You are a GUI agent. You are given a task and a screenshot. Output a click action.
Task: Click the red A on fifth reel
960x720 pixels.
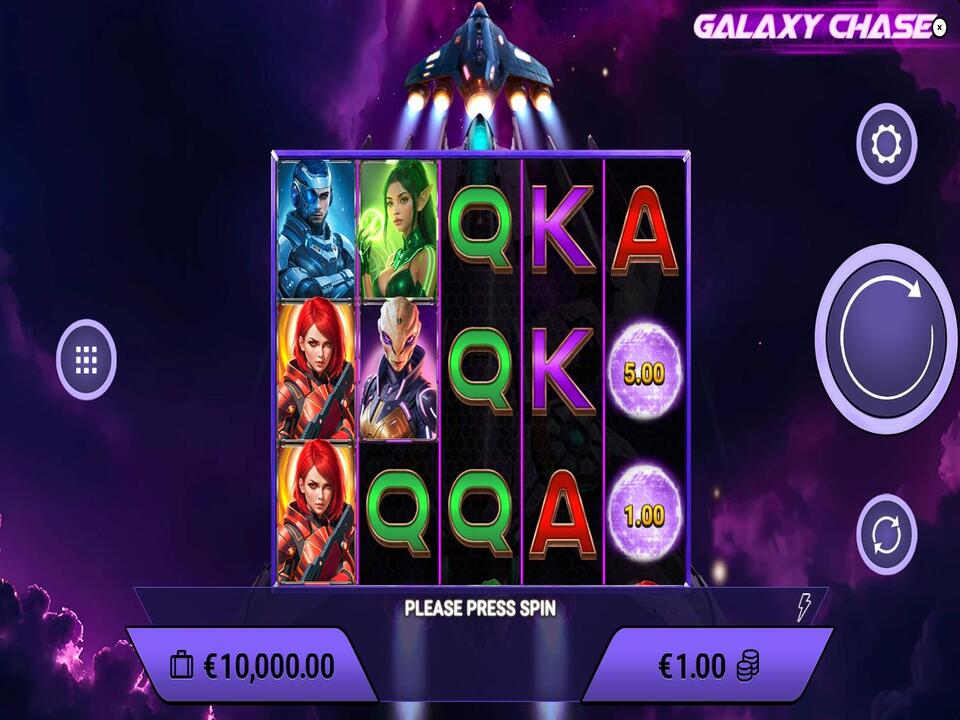pyautogui.click(x=645, y=231)
